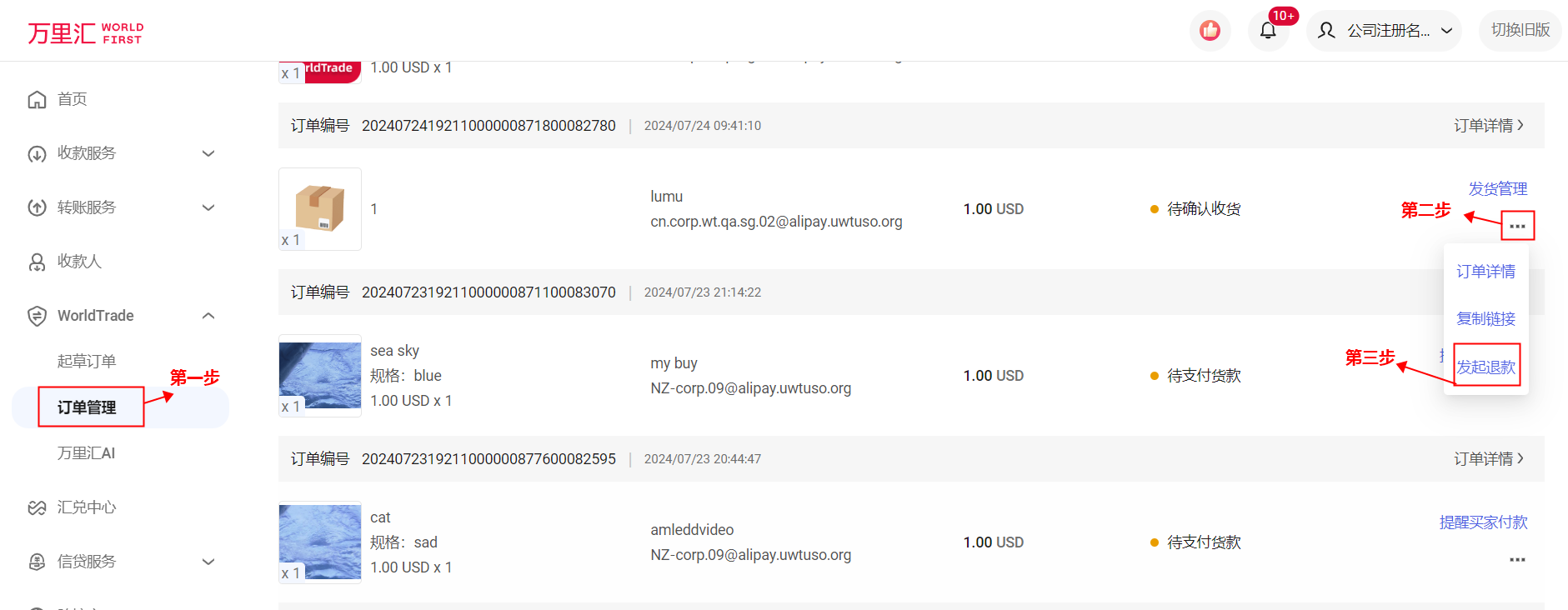Select 发起退款 from the popup menu

(1485, 367)
